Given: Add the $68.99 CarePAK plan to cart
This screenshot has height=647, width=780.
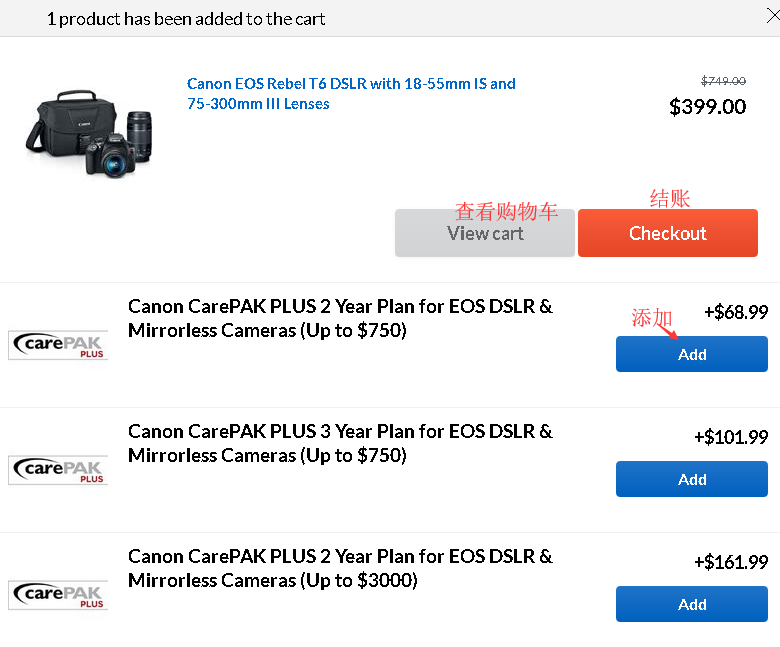Looking at the screenshot, I should pos(691,354).
